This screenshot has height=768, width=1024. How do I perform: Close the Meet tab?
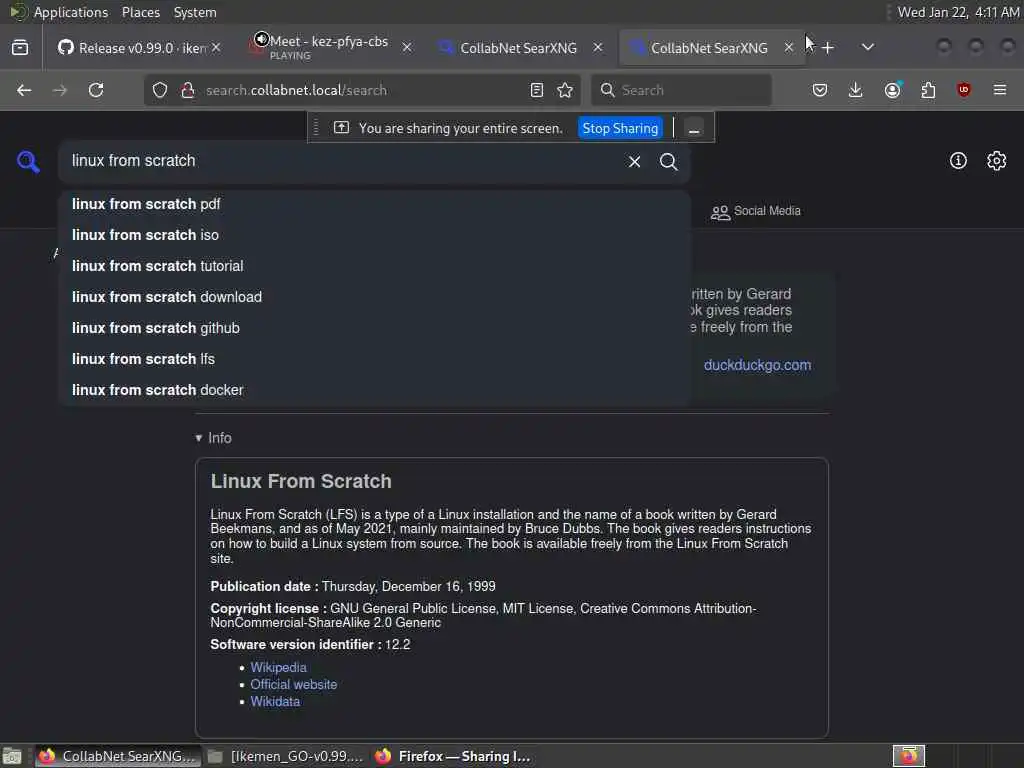pyautogui.click(x=407, y=48)
